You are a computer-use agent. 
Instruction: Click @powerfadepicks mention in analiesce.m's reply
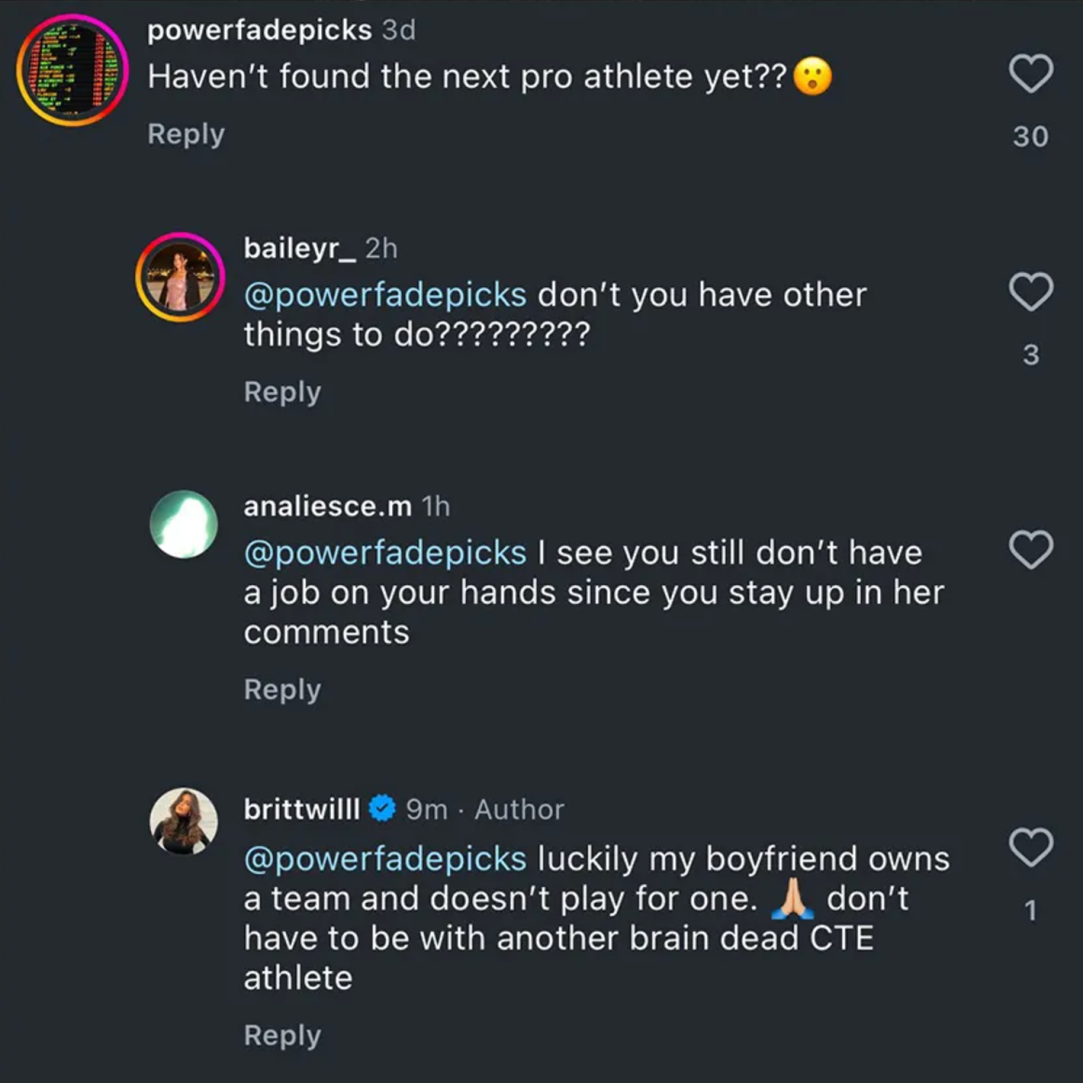point(385,553)
